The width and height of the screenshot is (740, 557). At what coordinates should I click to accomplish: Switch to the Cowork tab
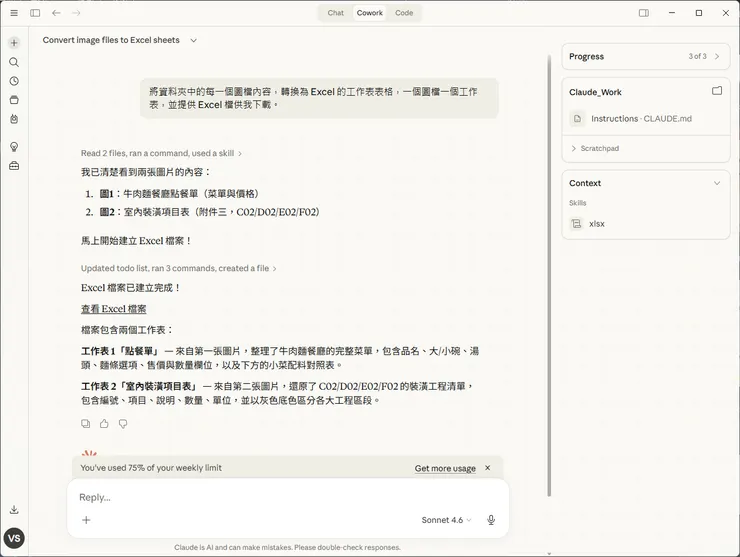[370, 13]
